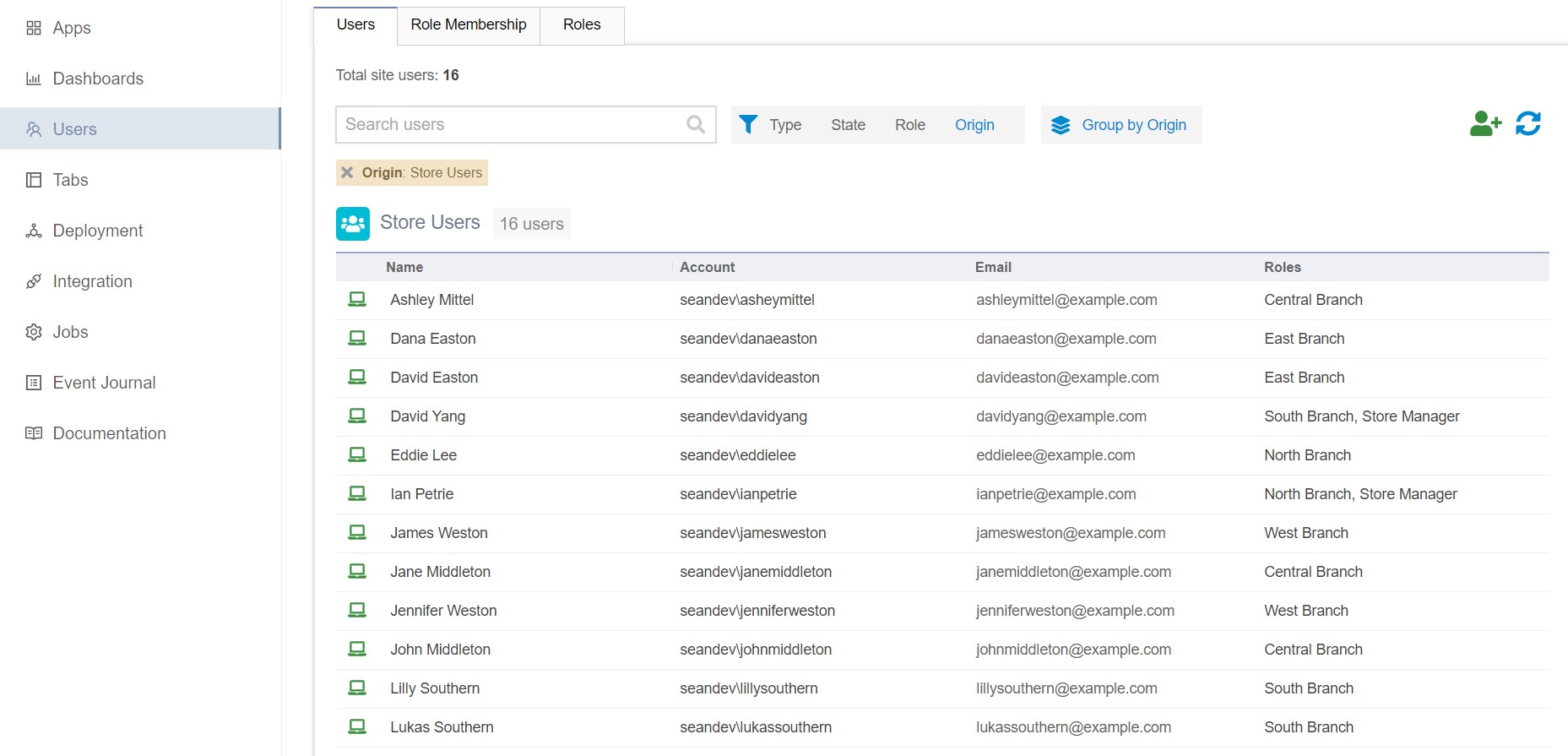Screen dimensions: 1568x756
Task: Click the Apps grid icon in sidebar
Action: click(34, 28)
